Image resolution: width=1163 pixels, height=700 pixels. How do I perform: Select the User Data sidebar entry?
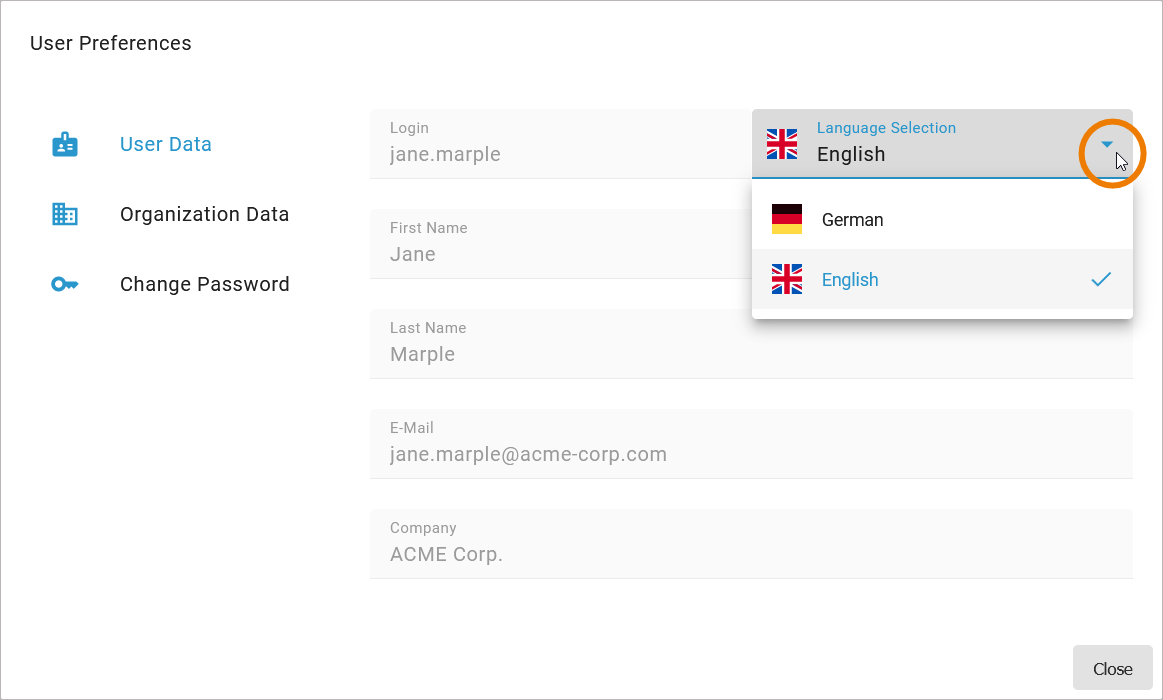[x=165, y=144]
